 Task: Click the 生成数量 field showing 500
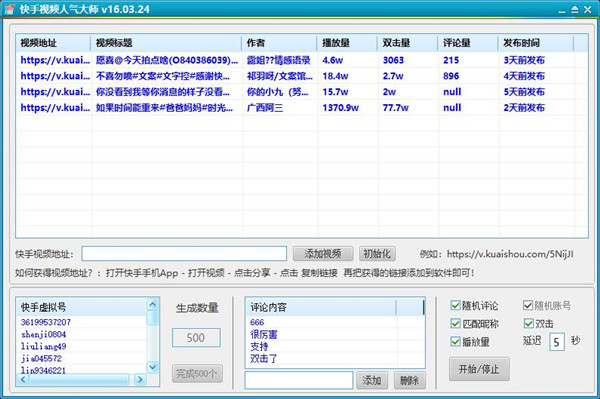click(x=196, y=338)
